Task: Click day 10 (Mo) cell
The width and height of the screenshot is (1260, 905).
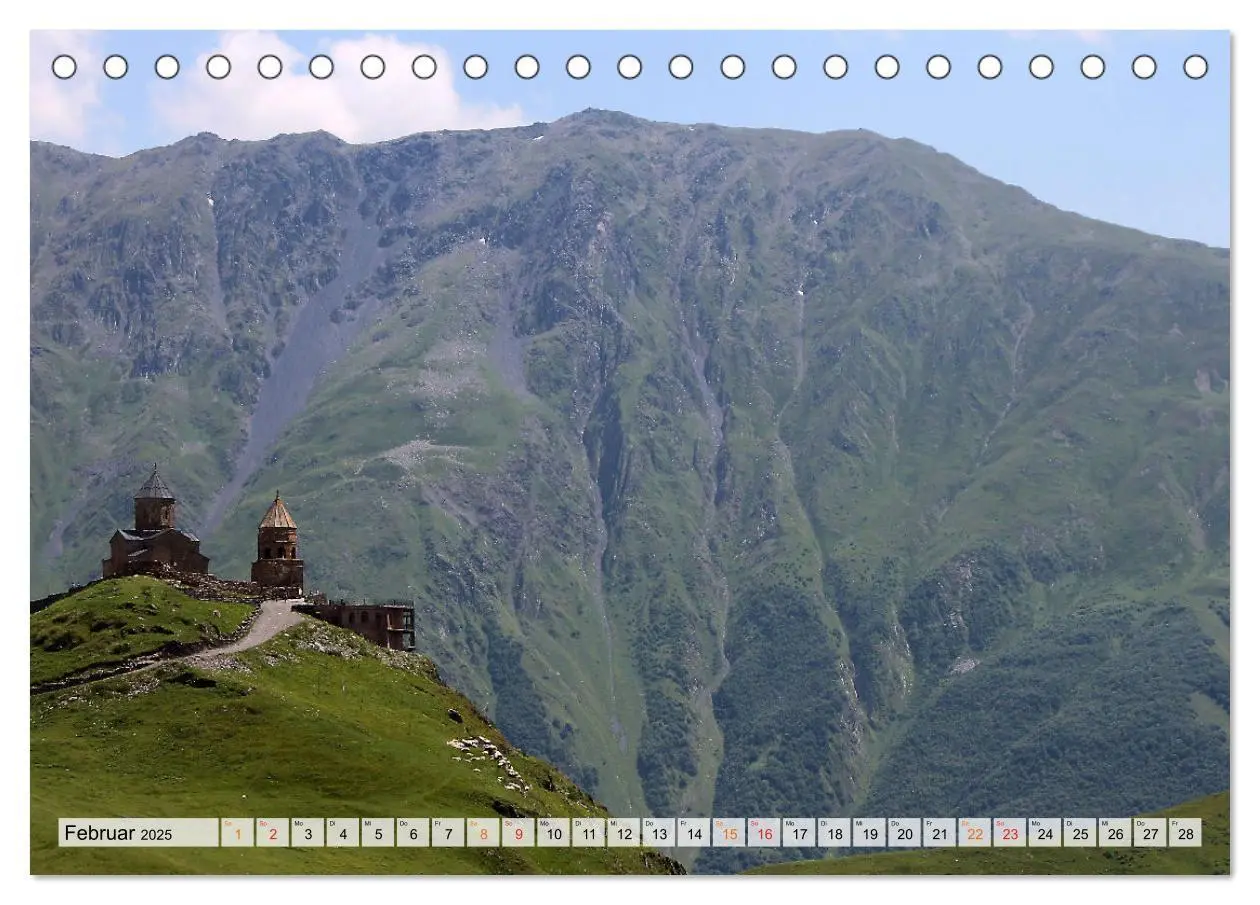Action: click(553, 833)
